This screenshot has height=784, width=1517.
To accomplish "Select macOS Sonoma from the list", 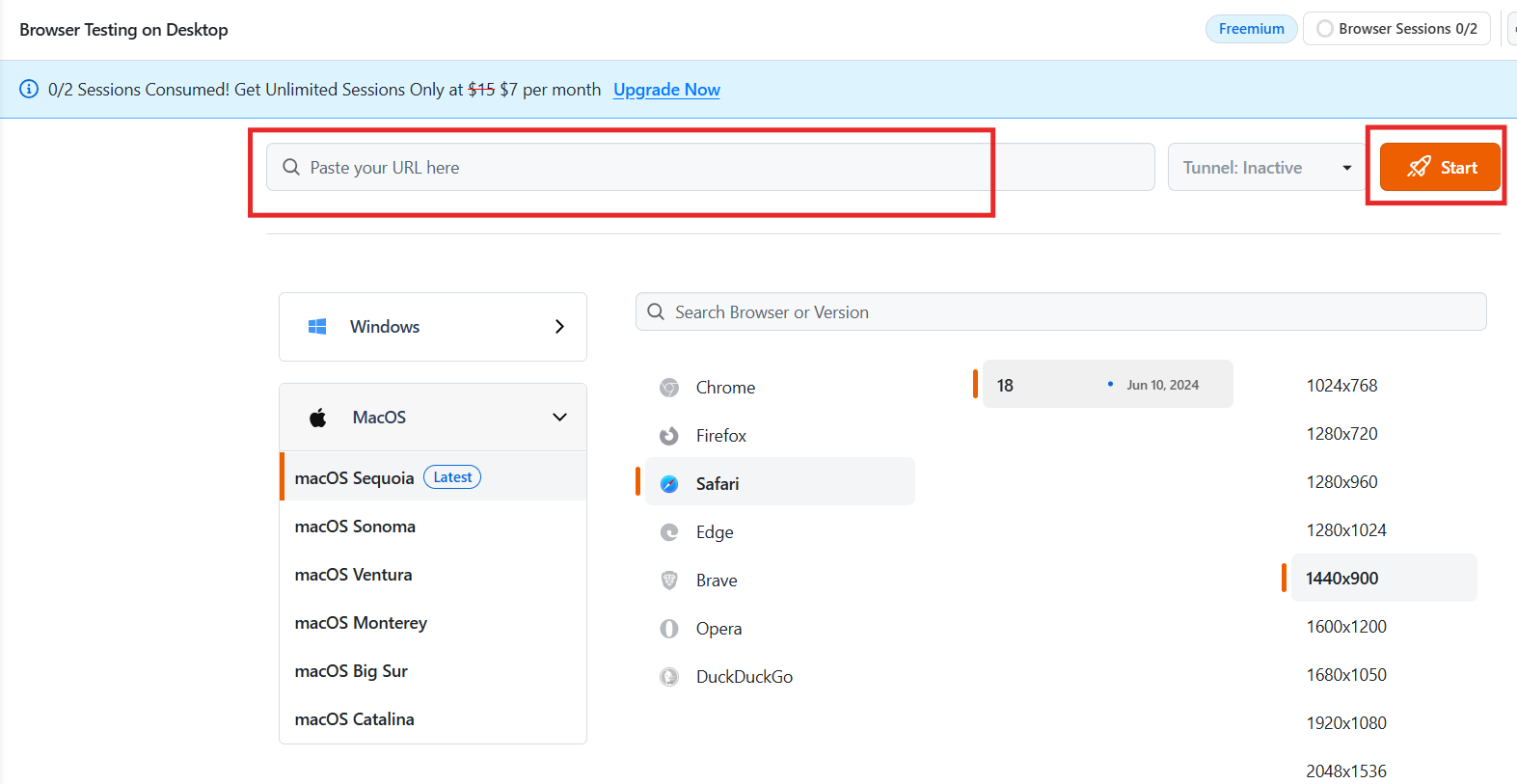I will (x=355, y=527).
